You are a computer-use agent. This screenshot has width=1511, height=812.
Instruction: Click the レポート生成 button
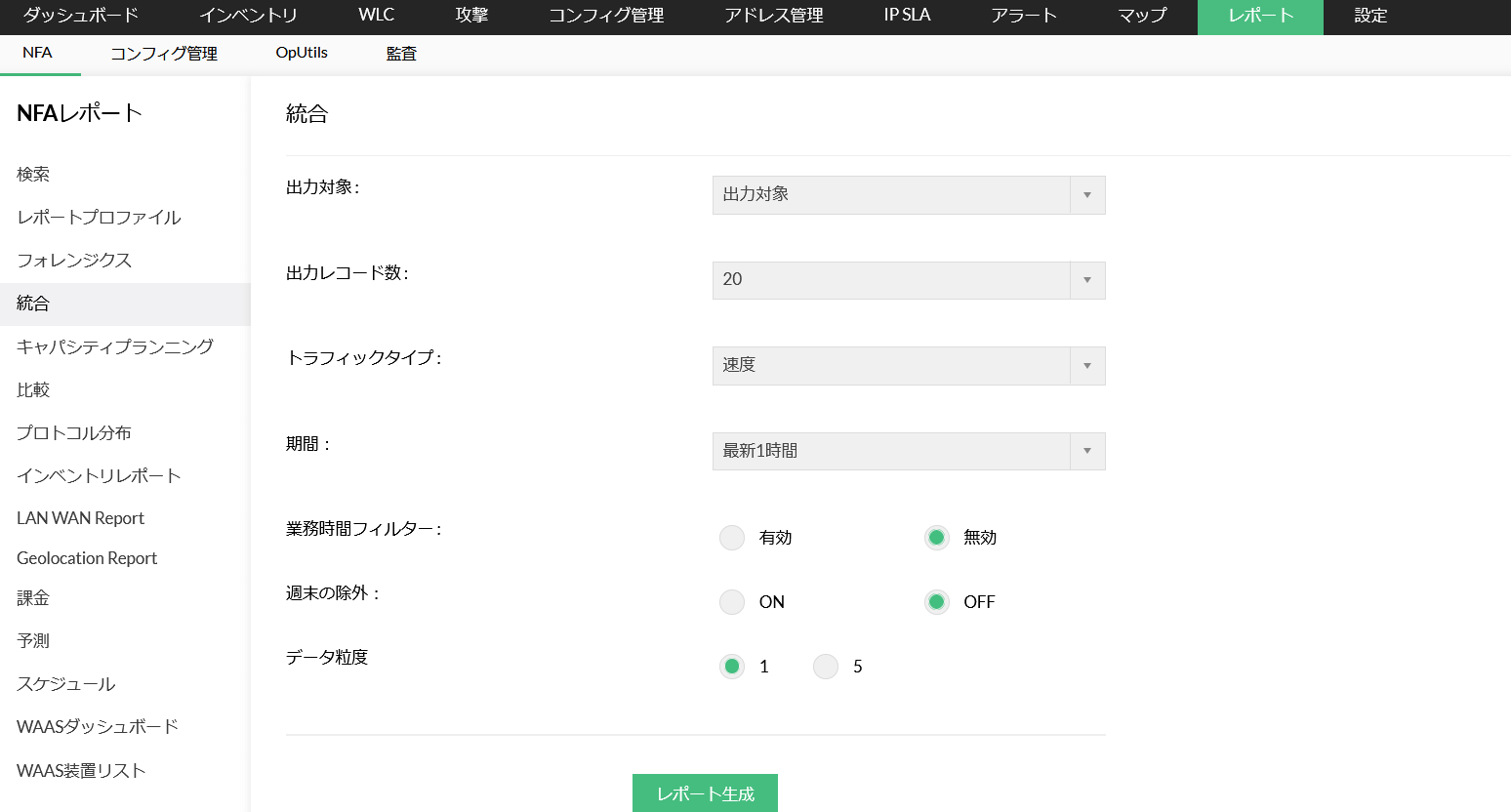tap(705, 793)
